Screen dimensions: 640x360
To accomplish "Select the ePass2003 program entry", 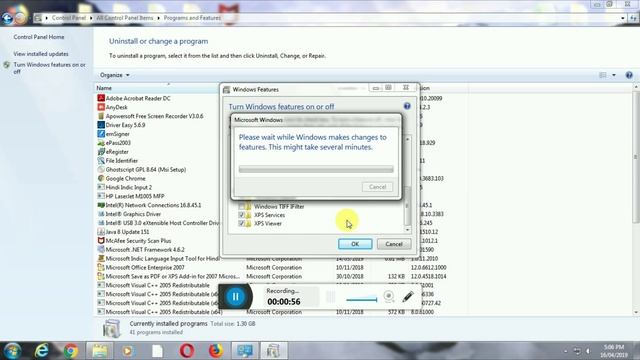I will click(x=118, y=143).
